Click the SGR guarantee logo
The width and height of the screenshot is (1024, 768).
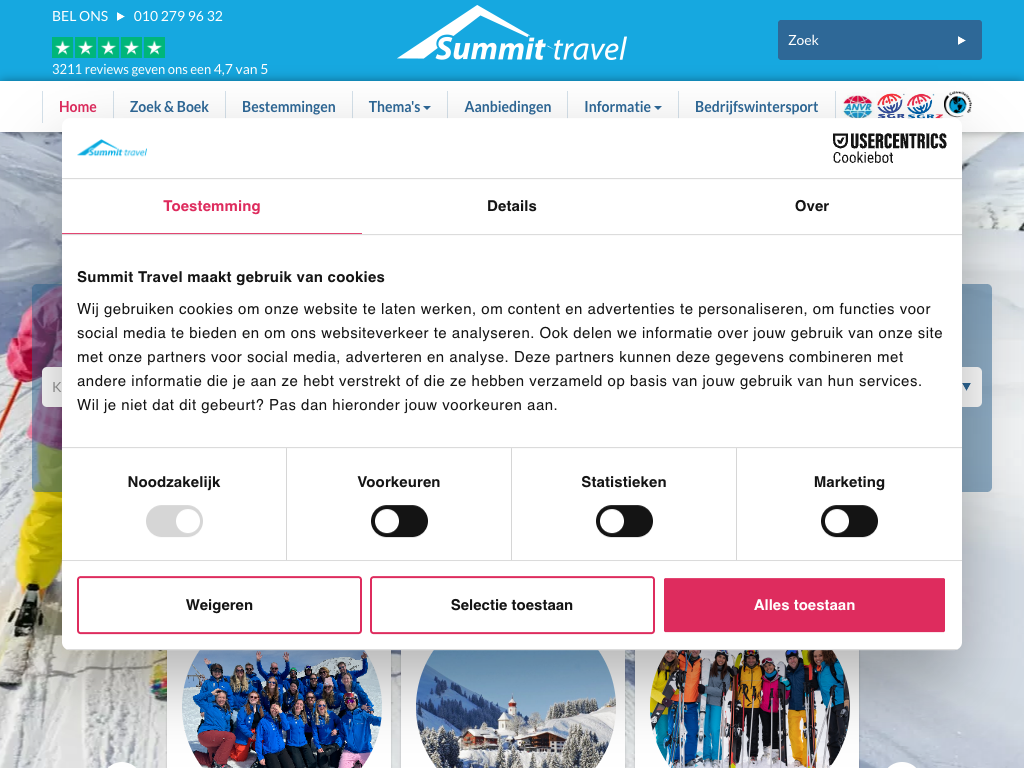click(x=890, y=106)
